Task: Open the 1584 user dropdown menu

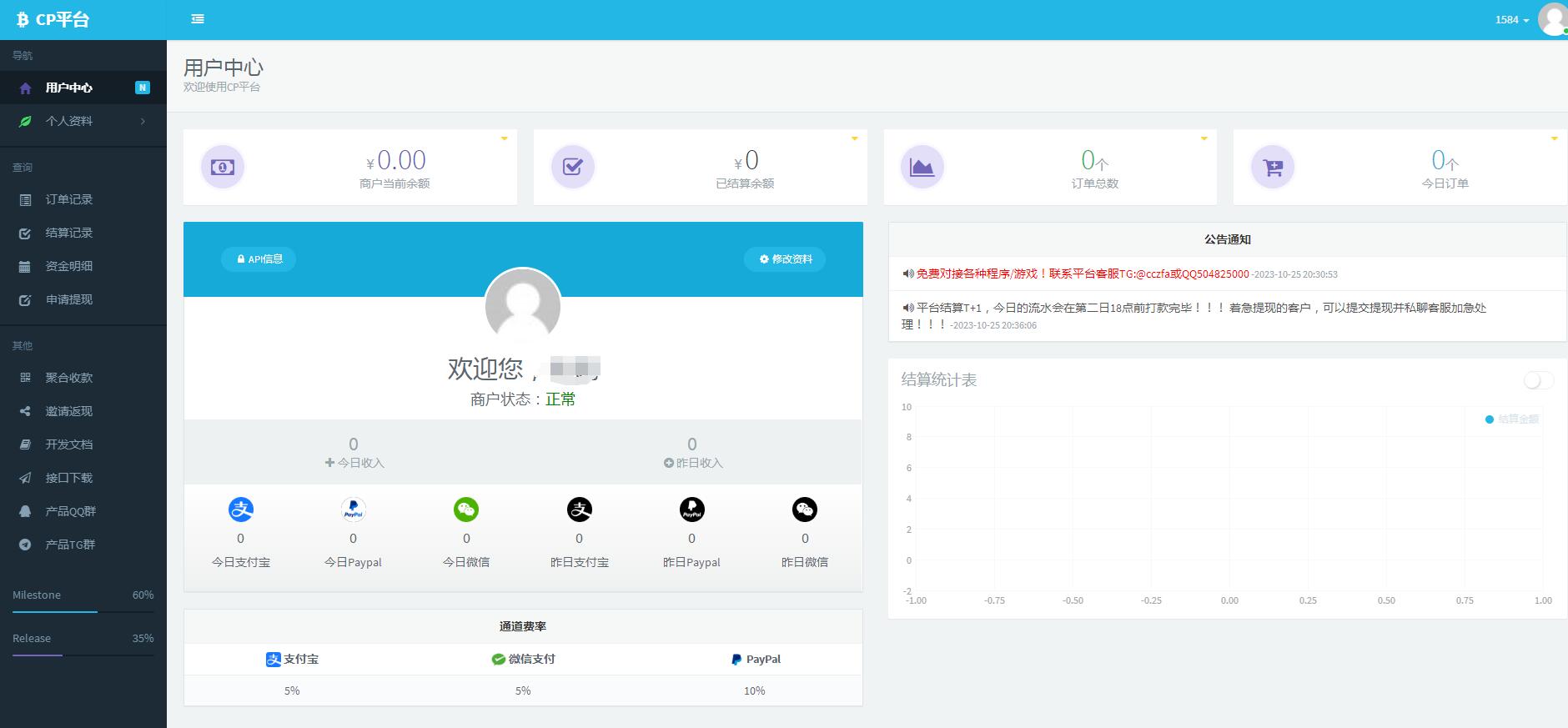Action: click(1511, 20)
